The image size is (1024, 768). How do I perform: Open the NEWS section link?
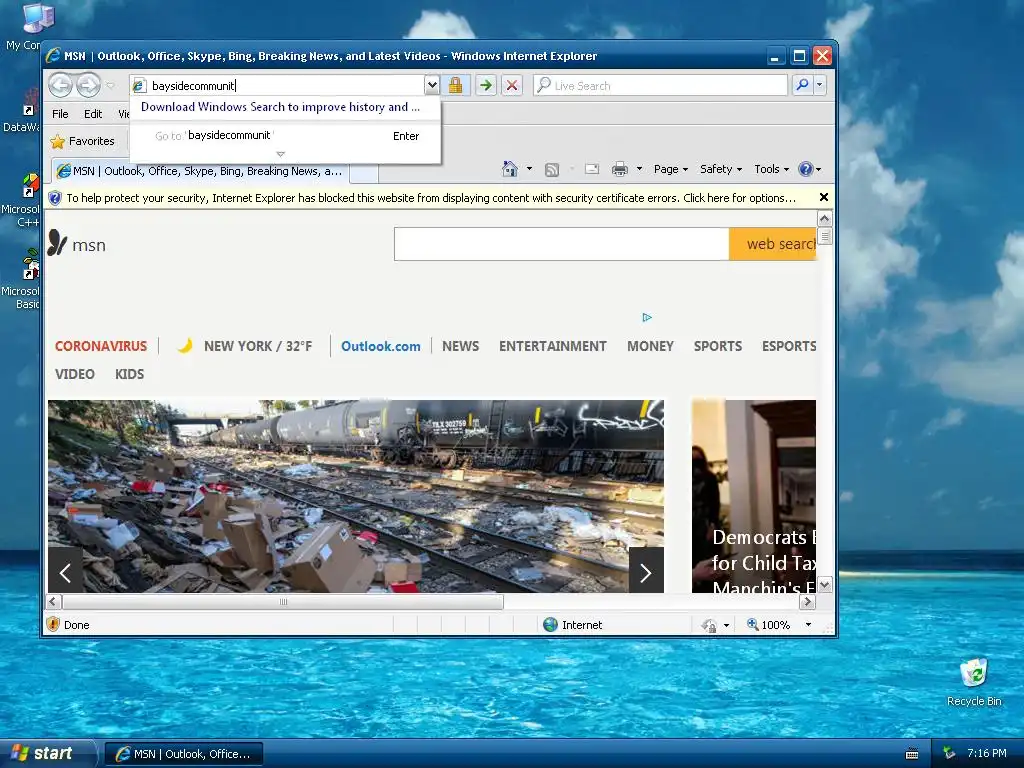(460, 346)
